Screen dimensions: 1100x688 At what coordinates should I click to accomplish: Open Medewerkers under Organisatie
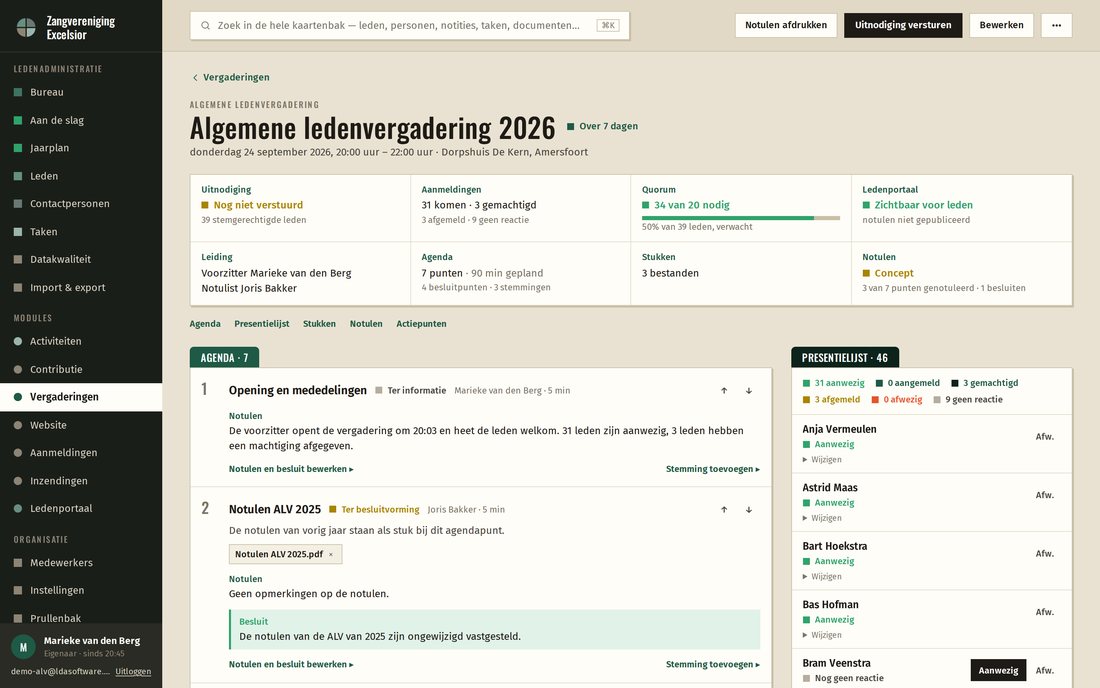(x=81, y=562)
